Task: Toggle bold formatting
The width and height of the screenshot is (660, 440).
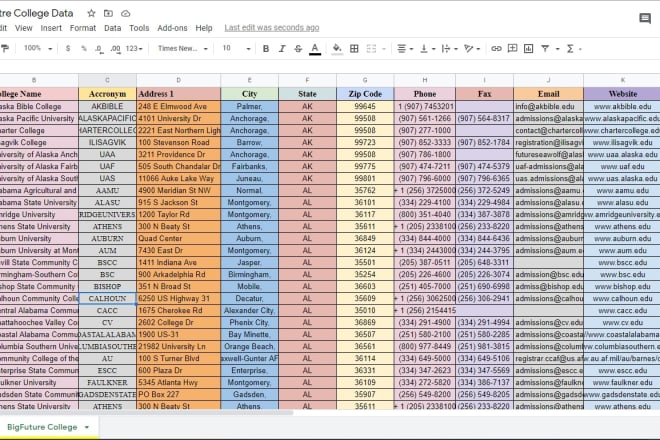Action: [266, 49]
